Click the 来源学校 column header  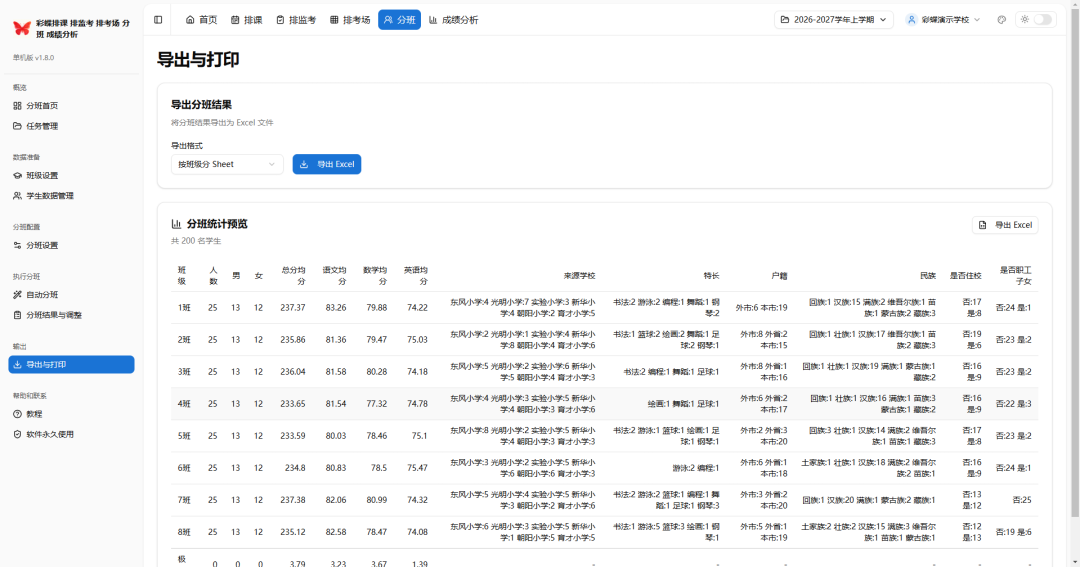coord(579,276)
